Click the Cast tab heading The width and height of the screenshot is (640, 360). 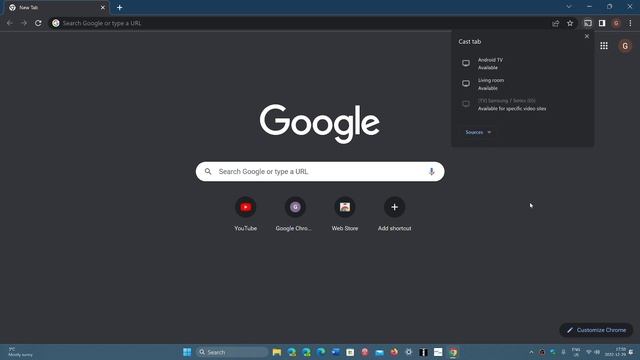point(469,42)
